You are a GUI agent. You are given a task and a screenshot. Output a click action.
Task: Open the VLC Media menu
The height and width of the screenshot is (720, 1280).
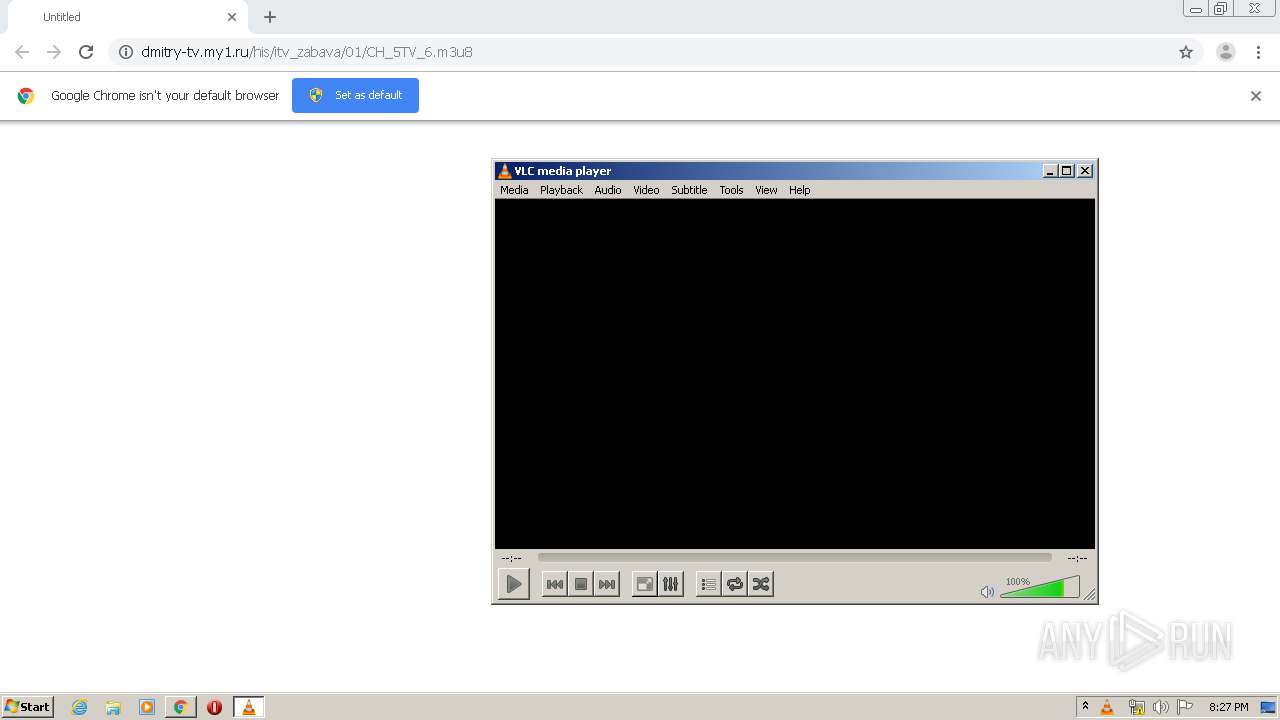pyautogui.click(x=514, y=190)
